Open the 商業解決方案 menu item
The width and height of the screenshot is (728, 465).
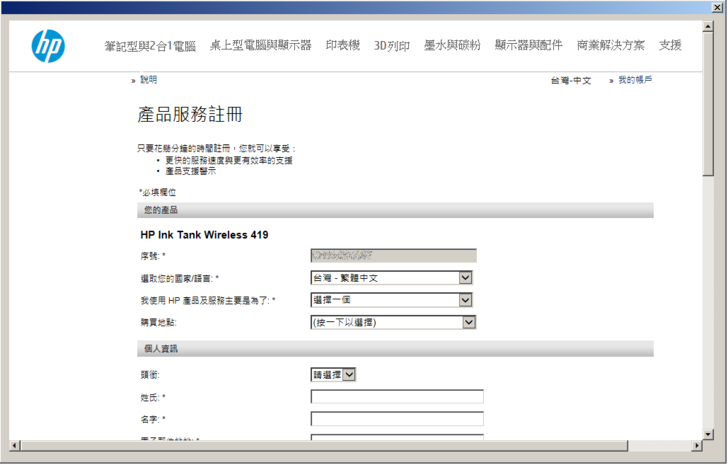pos(611,45)
